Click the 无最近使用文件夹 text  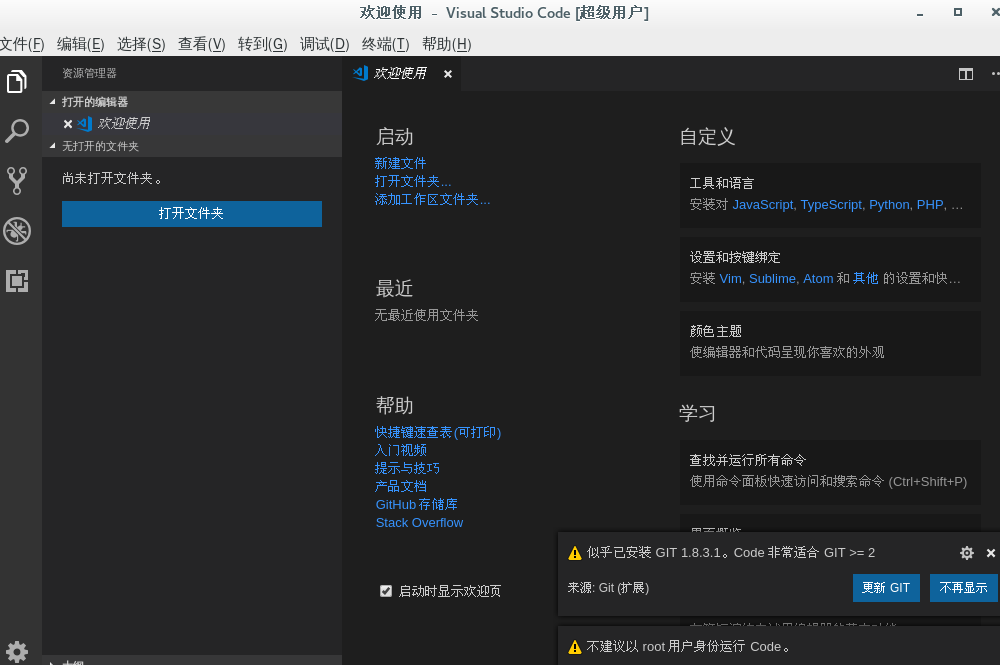click(x=427, y=315)
